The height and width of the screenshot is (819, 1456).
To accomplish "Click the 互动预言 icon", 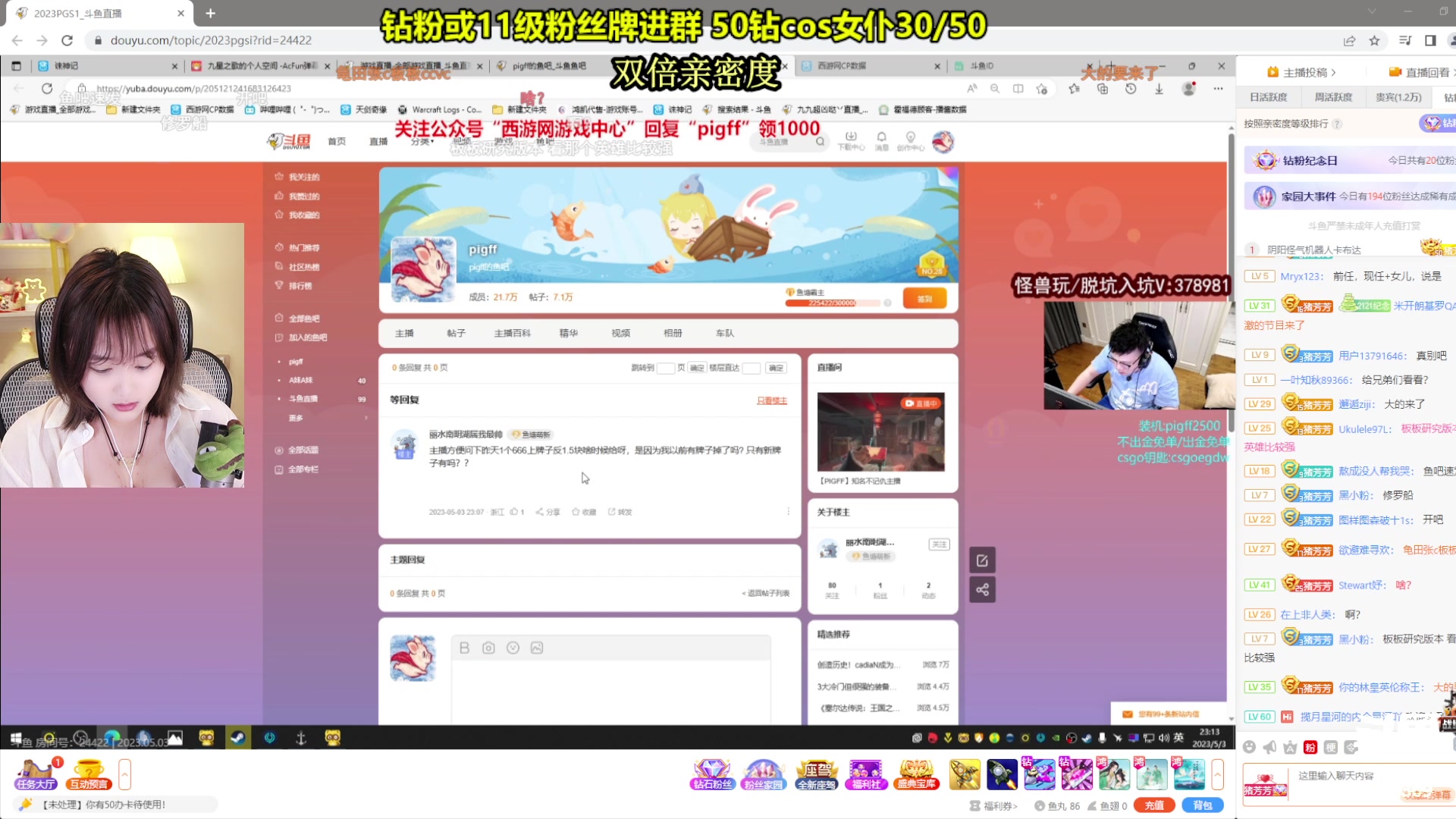I will click(x=87, y=774).
